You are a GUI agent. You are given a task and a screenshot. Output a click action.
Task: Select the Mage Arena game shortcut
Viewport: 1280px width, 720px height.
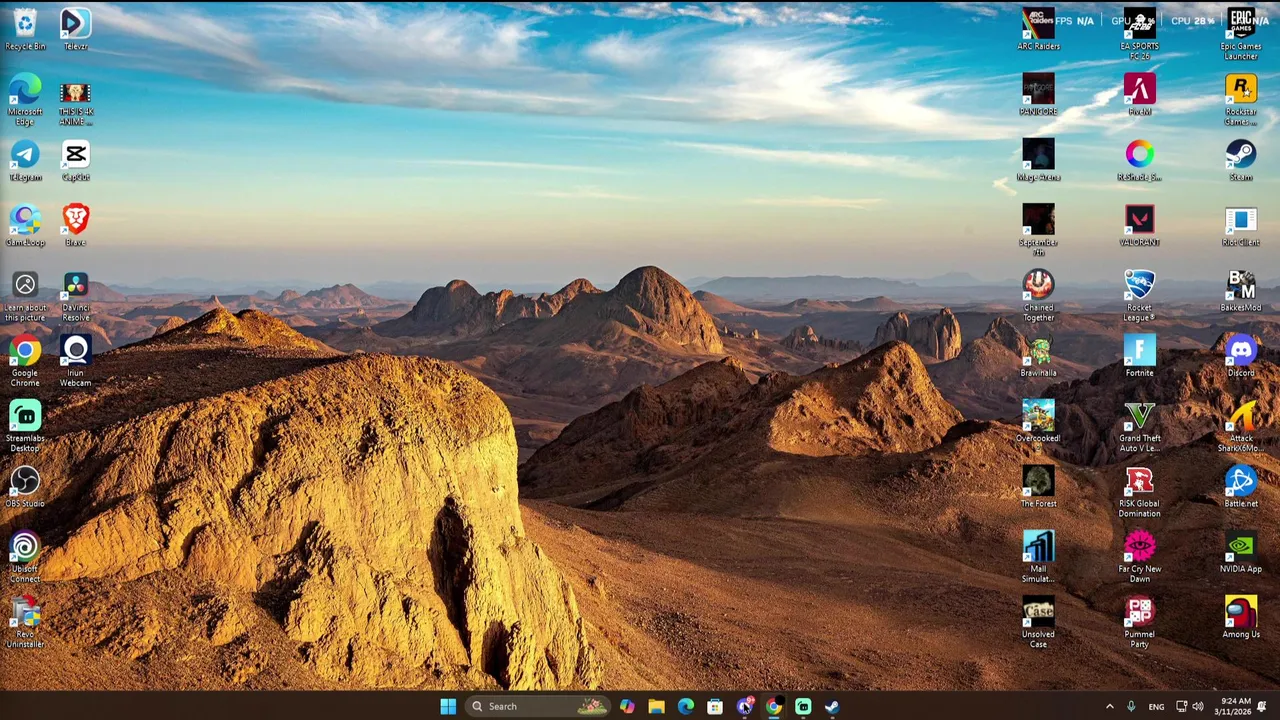click(x=1038, y=160)
